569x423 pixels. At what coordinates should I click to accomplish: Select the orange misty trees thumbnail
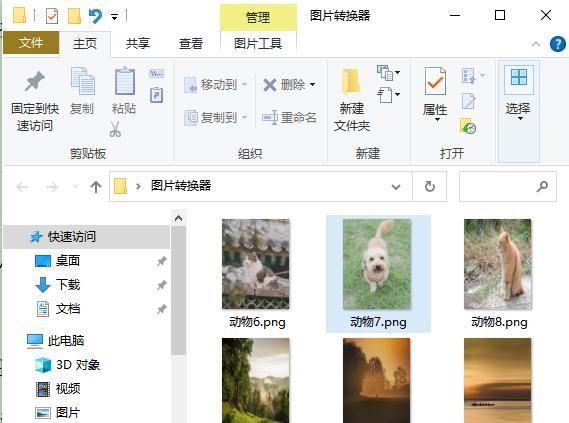click(x=377, y=380)
